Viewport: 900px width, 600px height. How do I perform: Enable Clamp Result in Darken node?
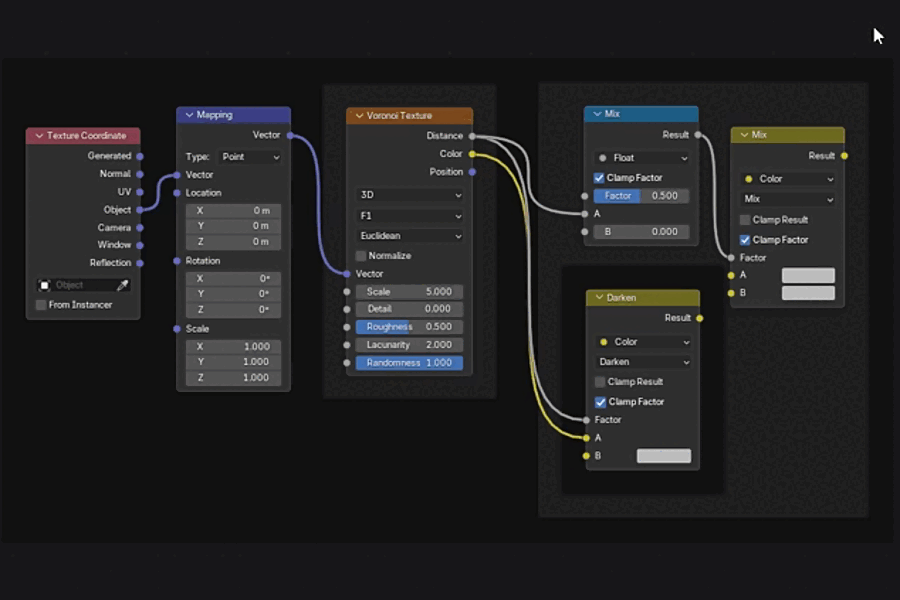pos(600,382)
